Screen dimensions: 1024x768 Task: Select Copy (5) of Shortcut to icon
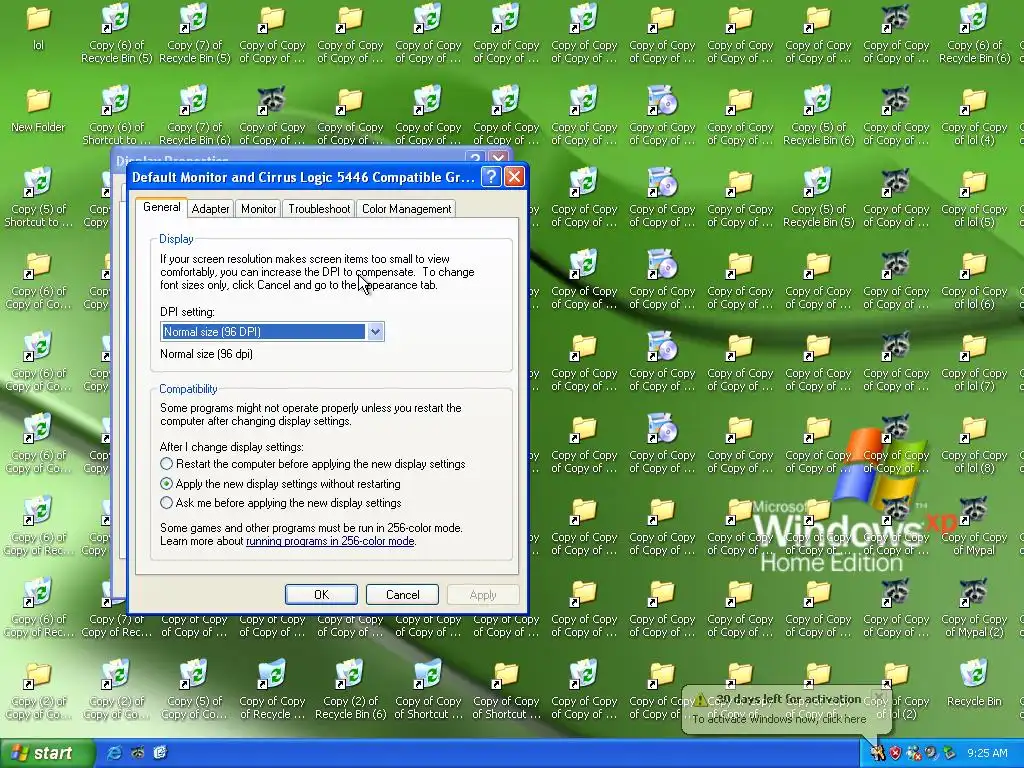pos(38,198)
